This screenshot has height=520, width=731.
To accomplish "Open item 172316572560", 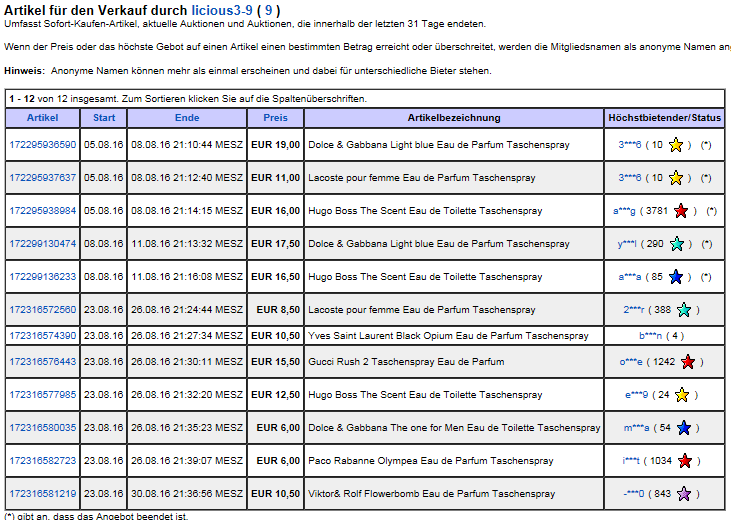I will point(42,310).
